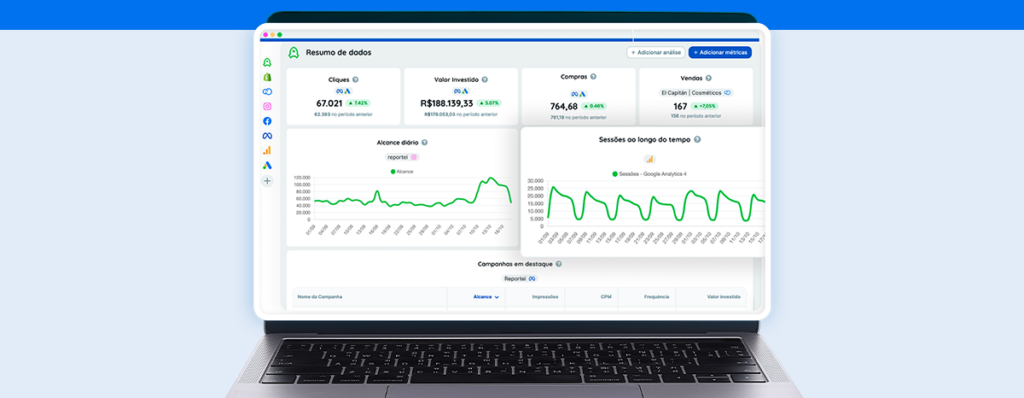Open the Google Ads integration in the sidebar
Viewport: 1024px width, 398px height.
point(267,165)
